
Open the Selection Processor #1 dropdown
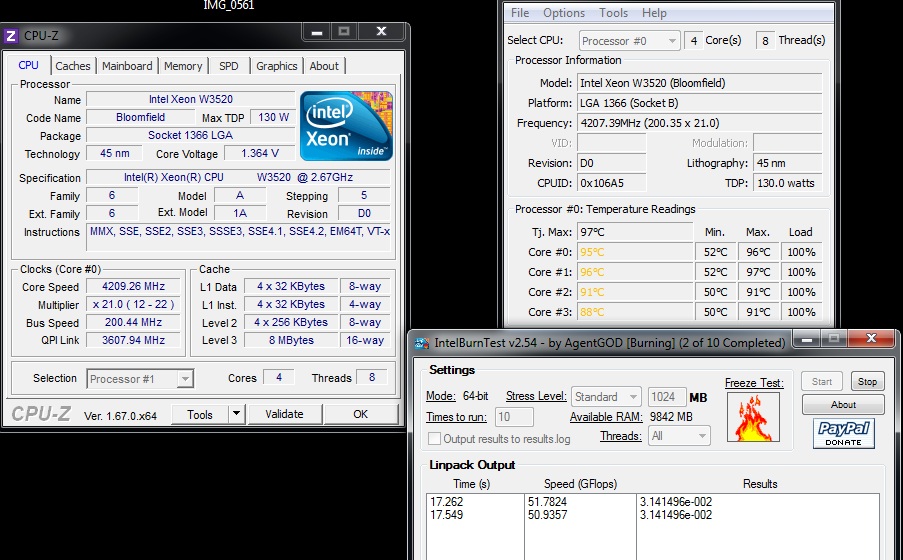pos(140,378)
